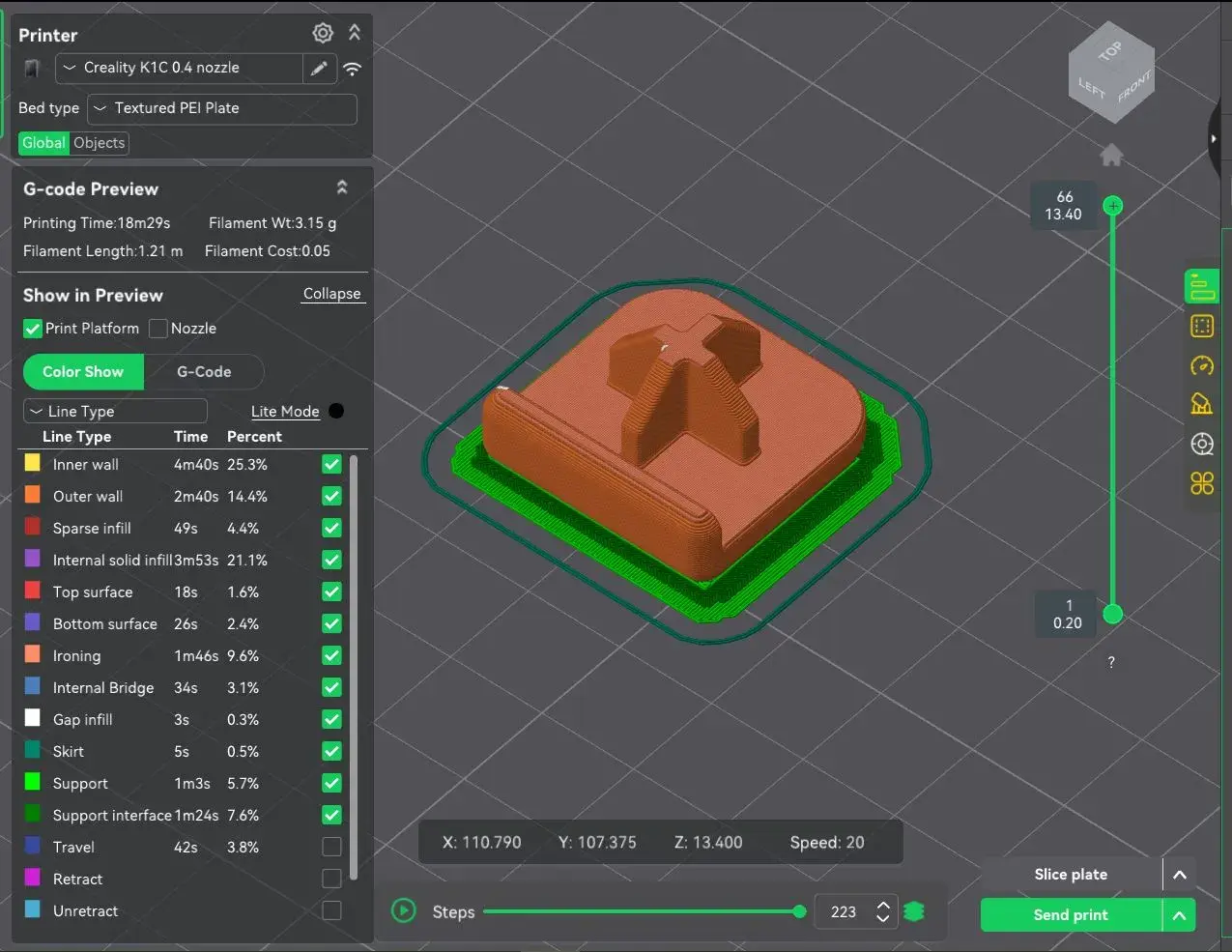This screenshot has width=1232, height=952.
Task: Toggle the Lite Mode black circle
Action: pyautogui.click(x=336, y=411)
